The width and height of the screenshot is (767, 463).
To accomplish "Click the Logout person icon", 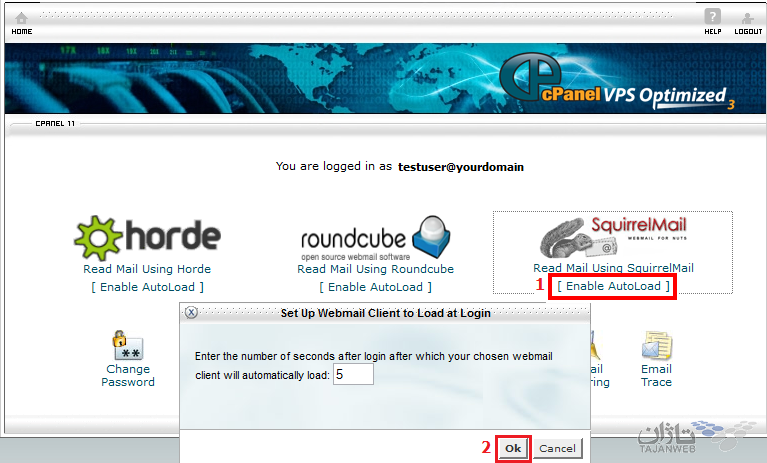I will tap(747, 19).
